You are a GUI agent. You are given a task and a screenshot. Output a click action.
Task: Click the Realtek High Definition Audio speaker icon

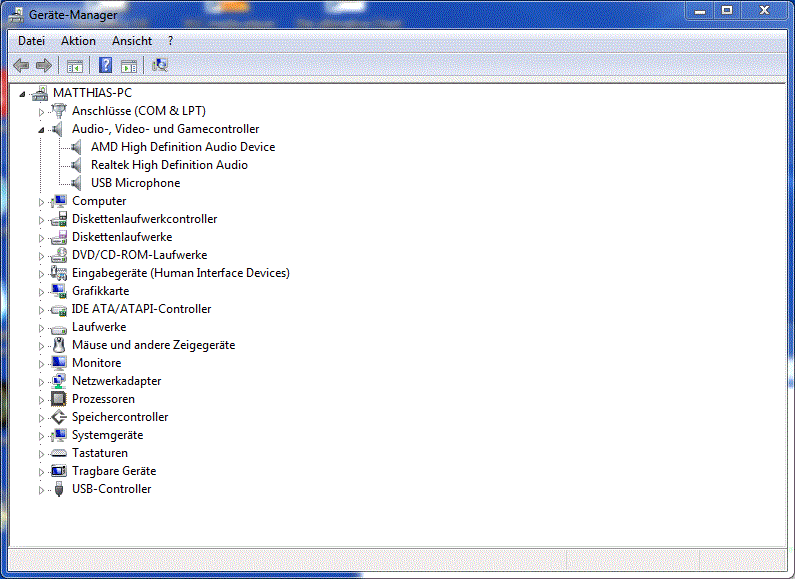(x=76, y=165)
